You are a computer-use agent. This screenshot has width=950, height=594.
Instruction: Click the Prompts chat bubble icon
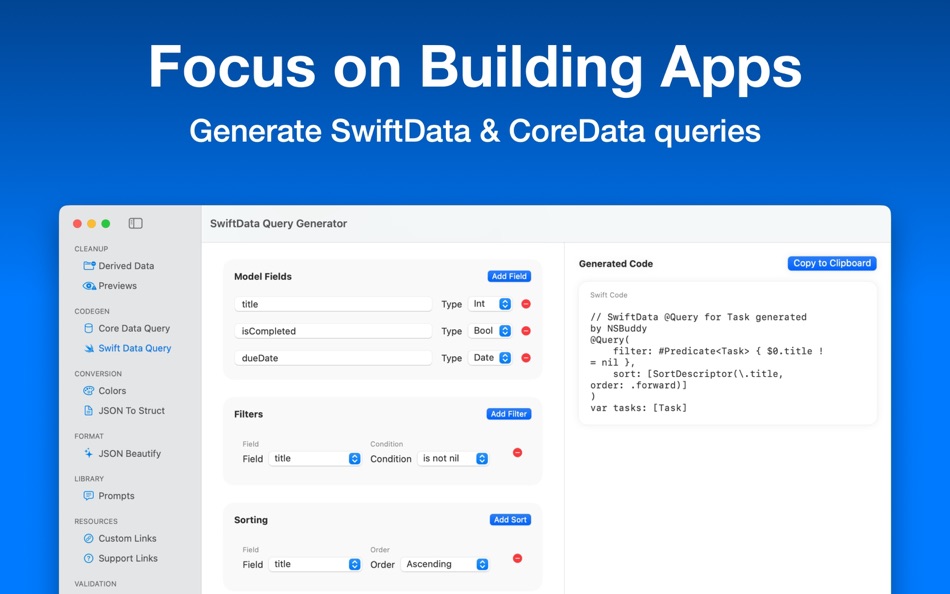(88, 495)
